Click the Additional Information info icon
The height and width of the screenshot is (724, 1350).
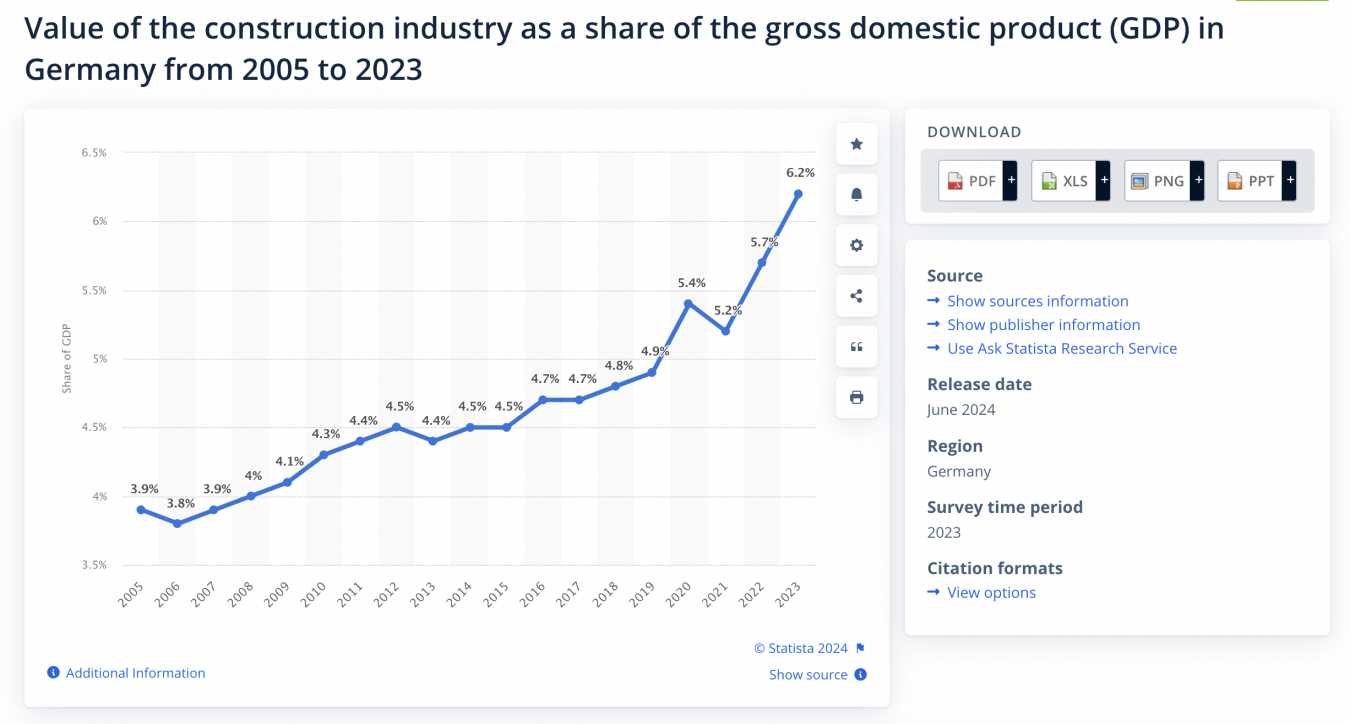pos(54,673)
